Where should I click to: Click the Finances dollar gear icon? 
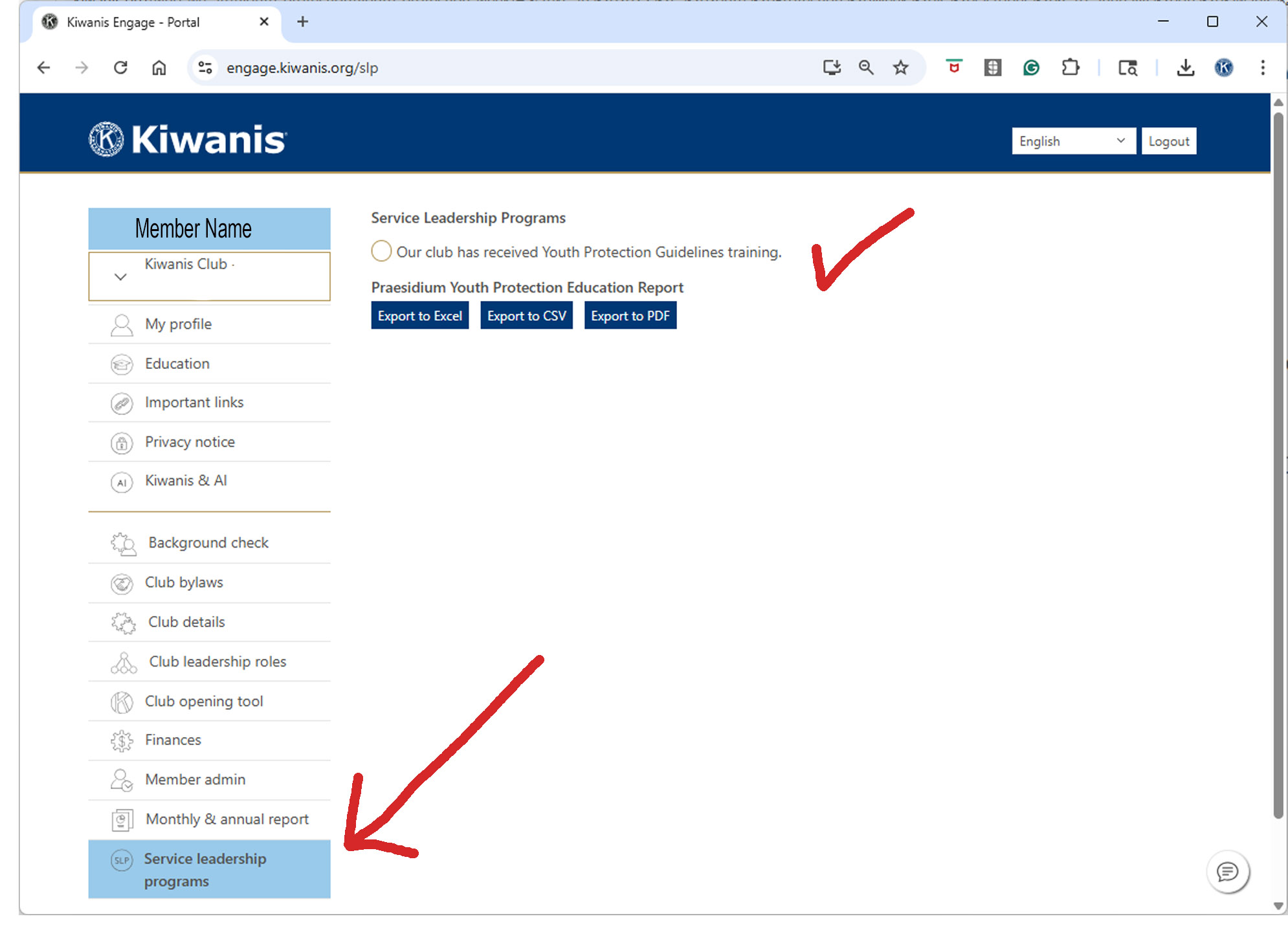[x=122, y=740]
